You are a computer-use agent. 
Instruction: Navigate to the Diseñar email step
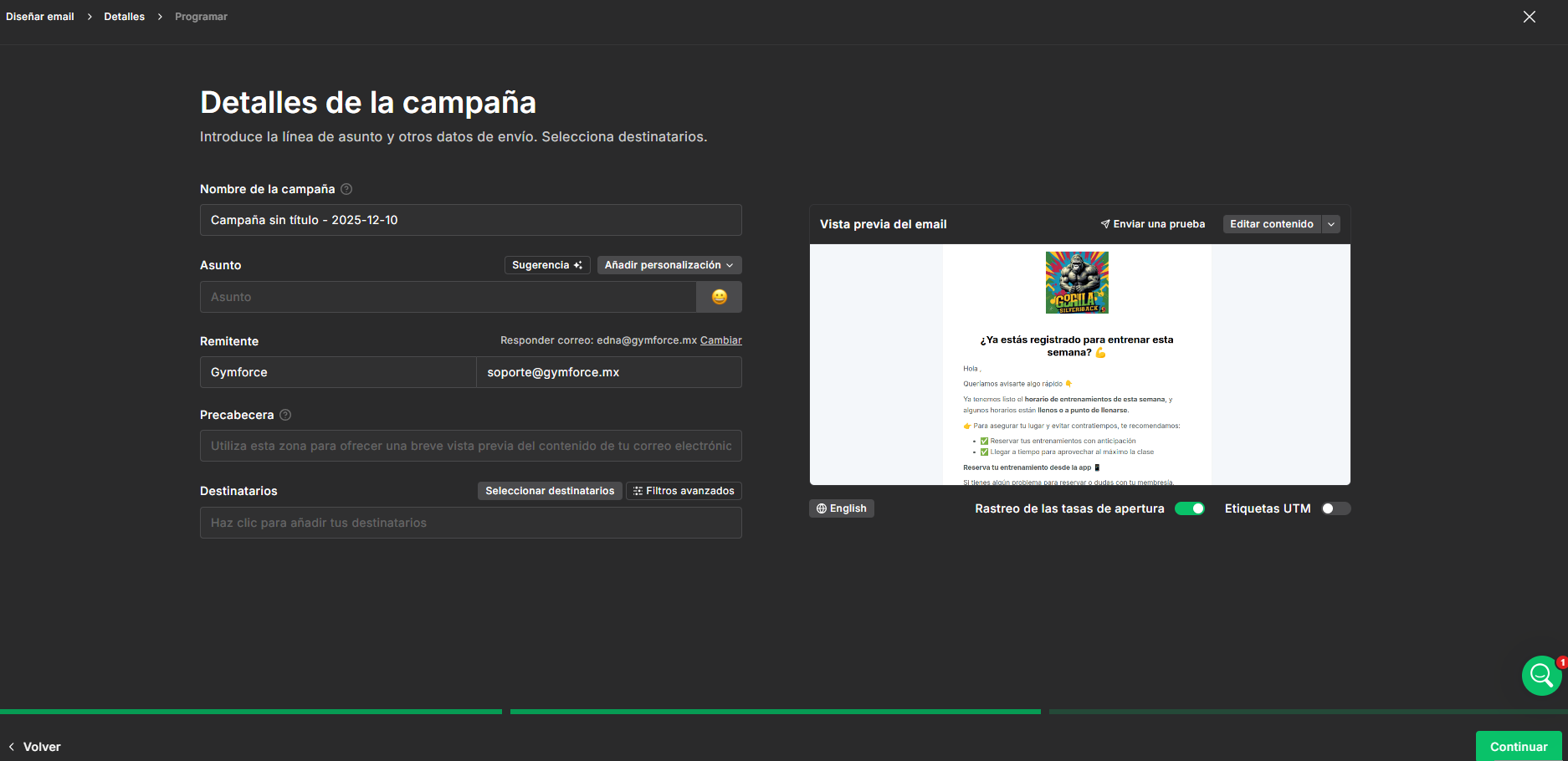tap(39, 16)
